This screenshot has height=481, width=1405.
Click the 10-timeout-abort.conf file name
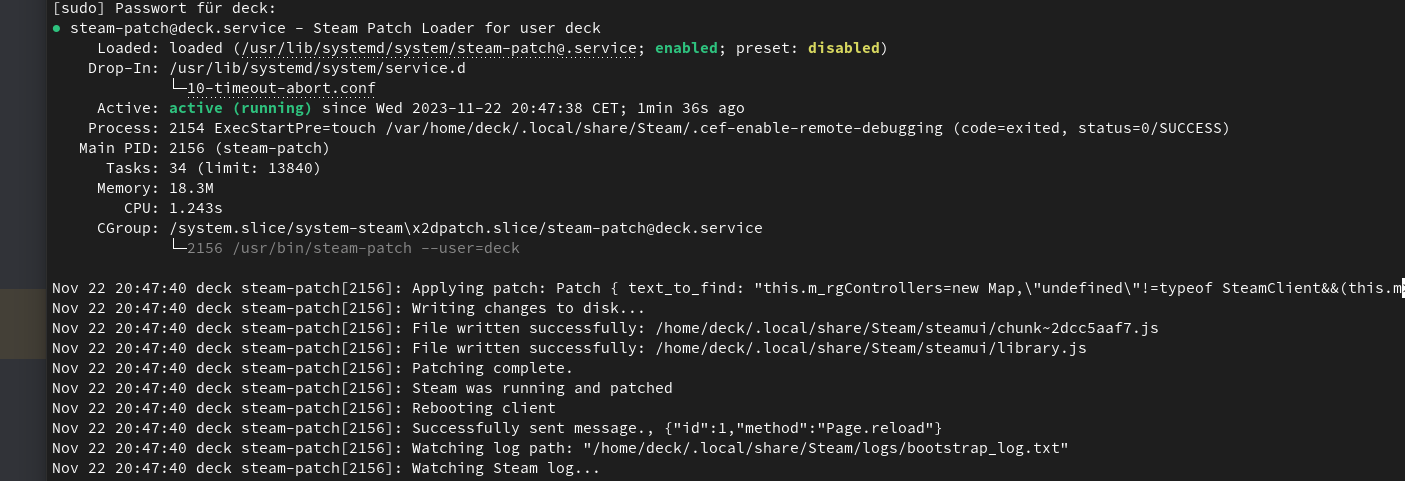(x=281, y=88)
